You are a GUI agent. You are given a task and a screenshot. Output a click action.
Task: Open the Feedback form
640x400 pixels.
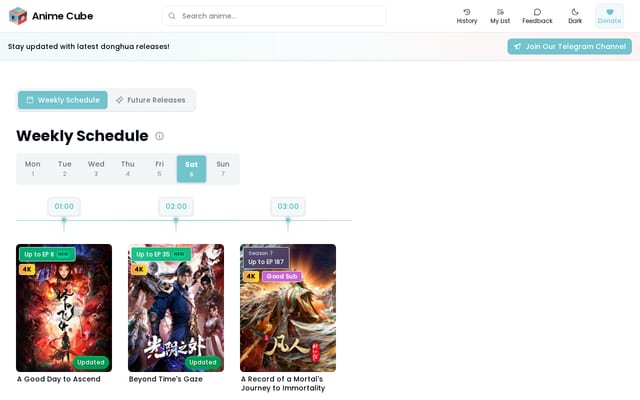pos(537,16)
